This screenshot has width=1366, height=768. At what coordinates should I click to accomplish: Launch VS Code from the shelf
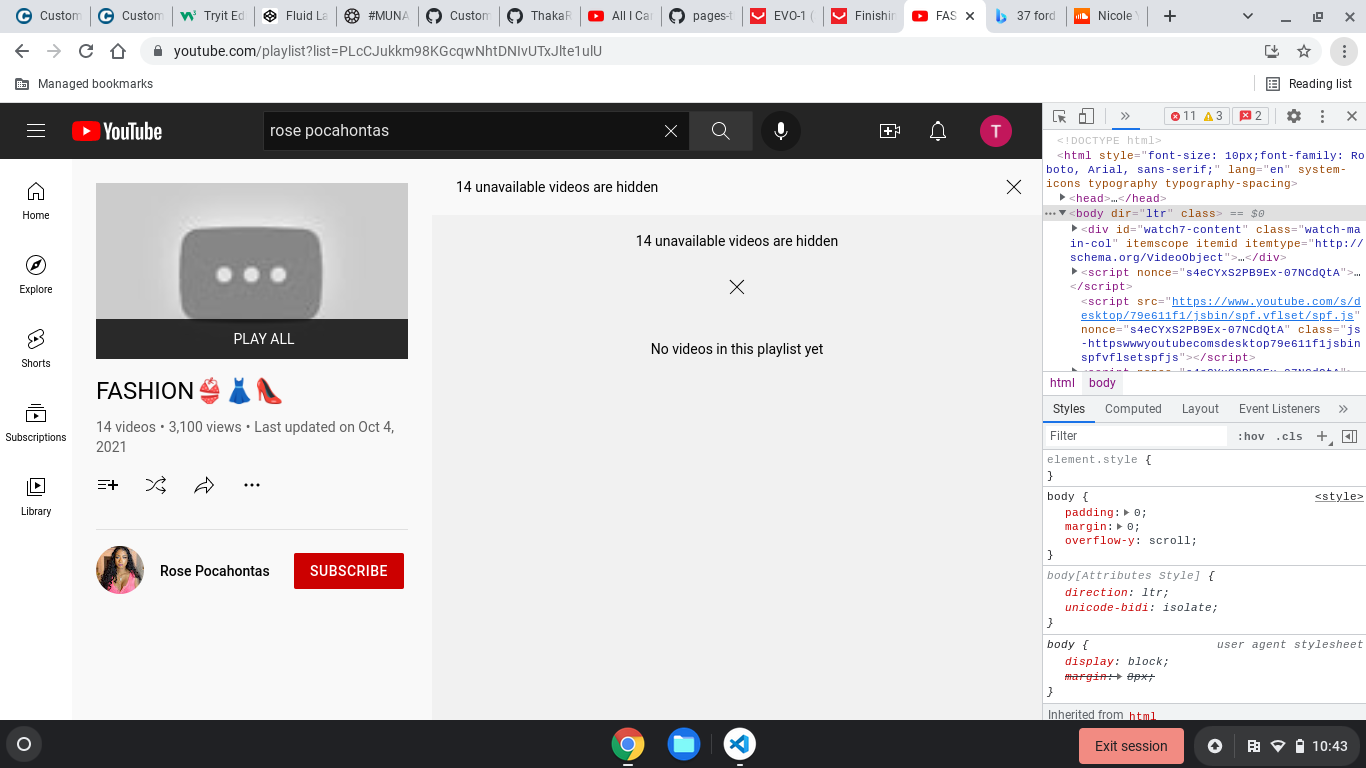click(x=739, y=744)
